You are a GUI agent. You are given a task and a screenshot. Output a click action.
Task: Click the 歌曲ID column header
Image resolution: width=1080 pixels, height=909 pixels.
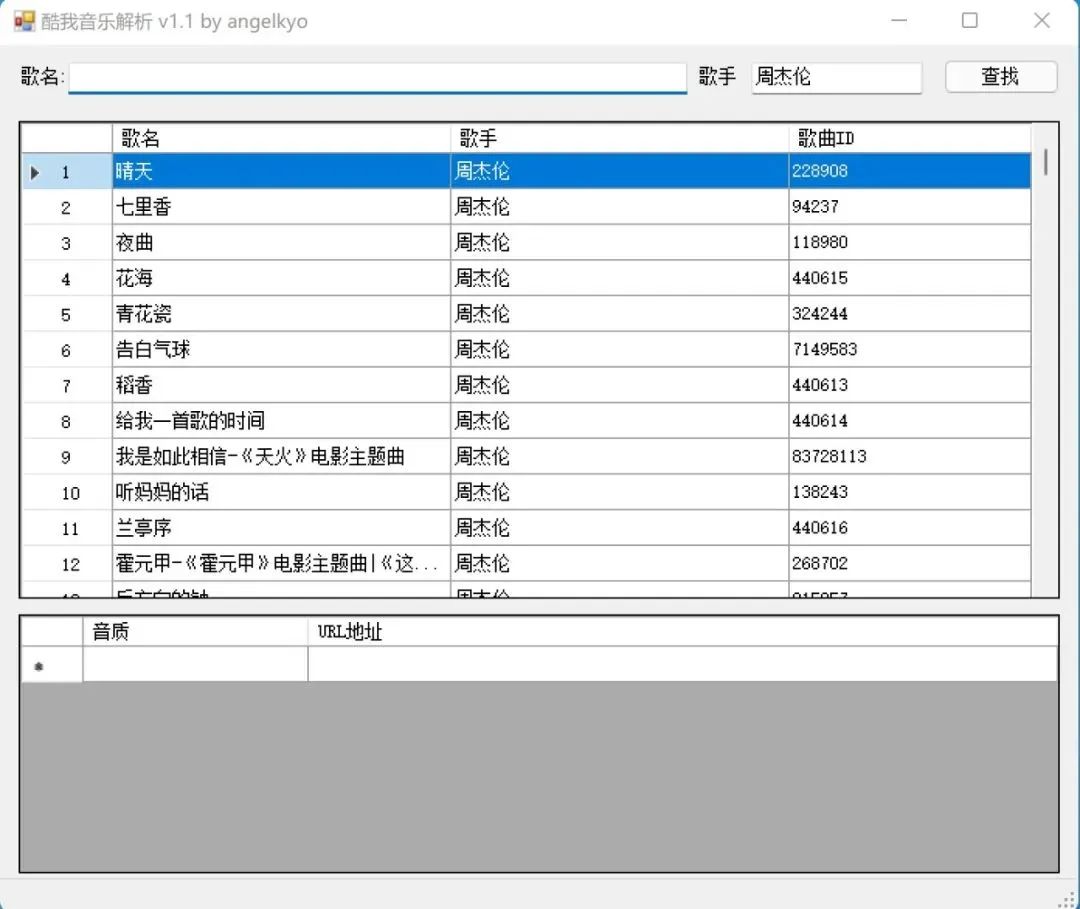pos(908,138)
